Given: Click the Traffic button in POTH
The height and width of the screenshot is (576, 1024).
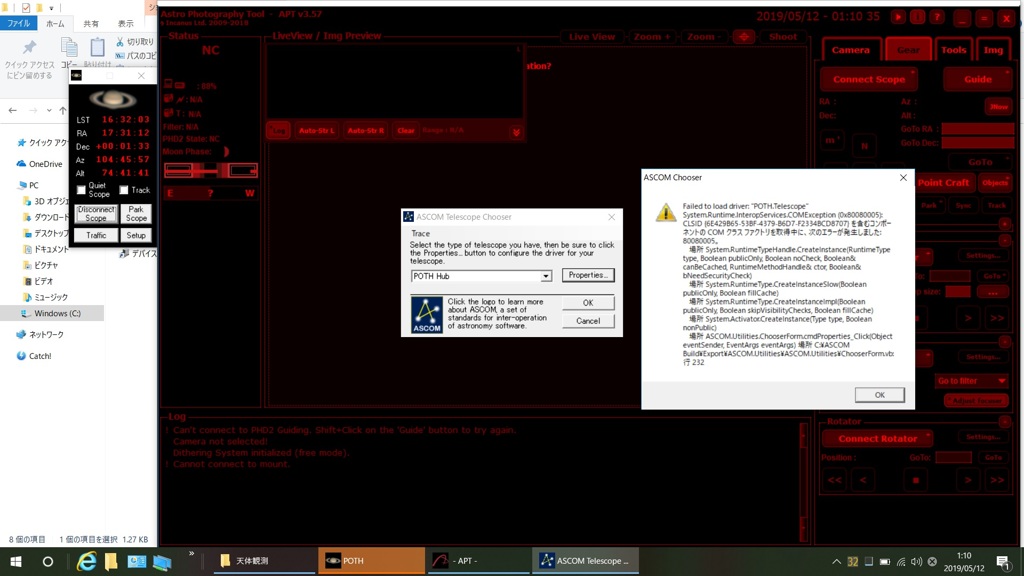Looking at the screenshot, I should [96, 235].
